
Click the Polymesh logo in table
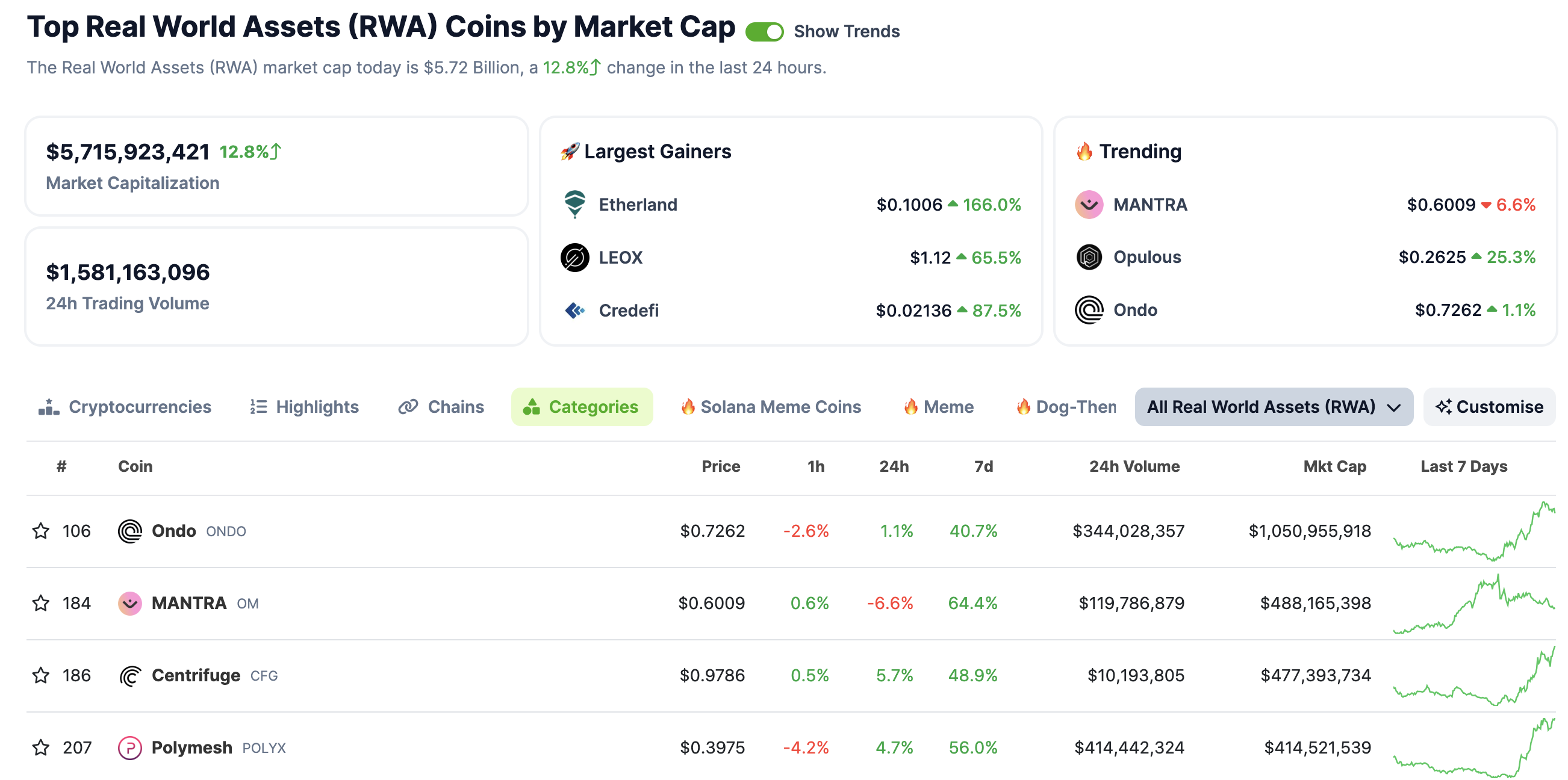click(129, 747)
